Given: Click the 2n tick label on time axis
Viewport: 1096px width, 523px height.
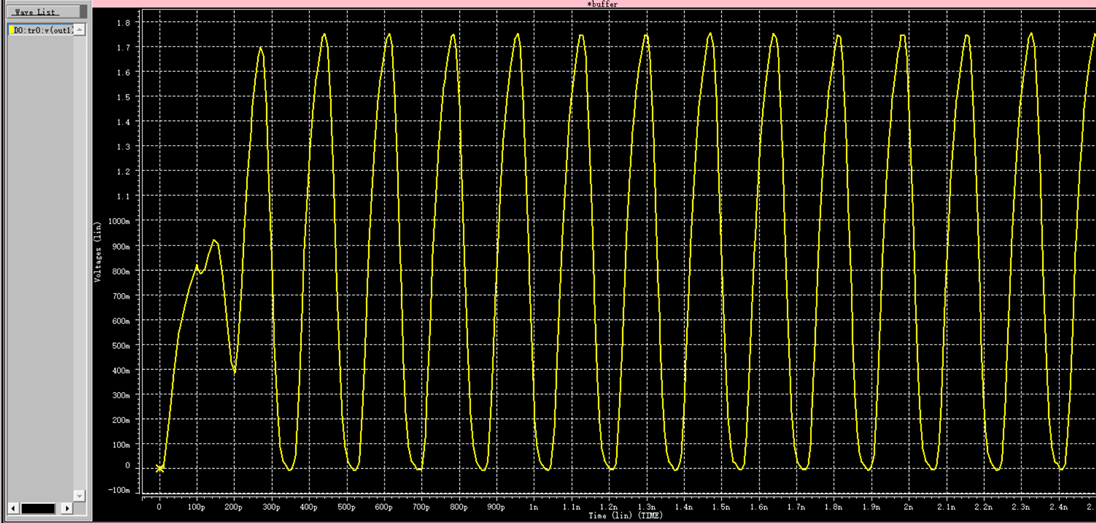Looking at the screenshot, I should point(909,506).
